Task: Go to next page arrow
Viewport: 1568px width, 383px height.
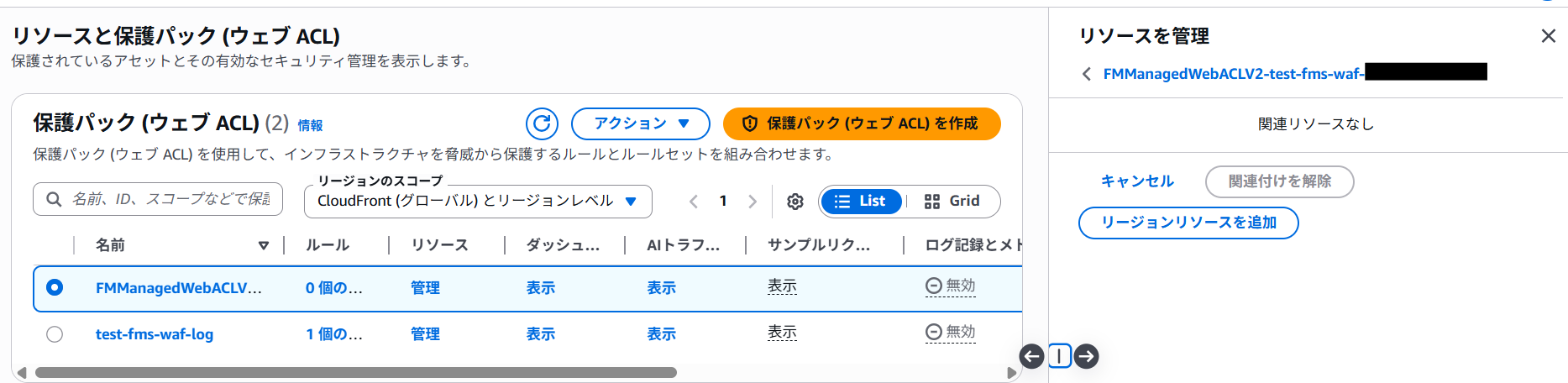Action: coord(753,202)
